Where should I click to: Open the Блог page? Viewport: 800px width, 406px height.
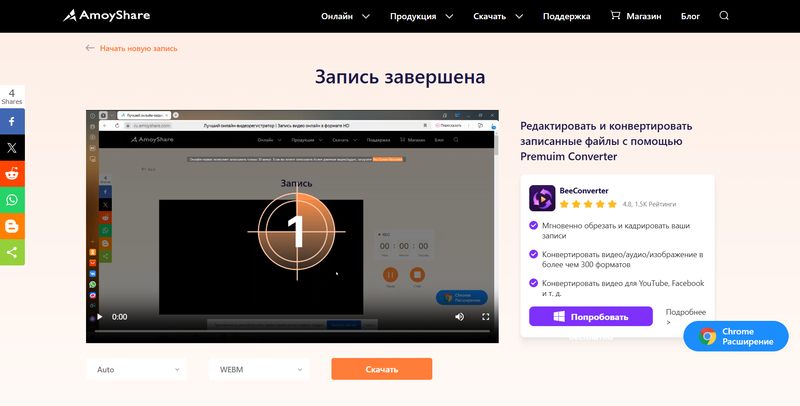coord(690,16)
